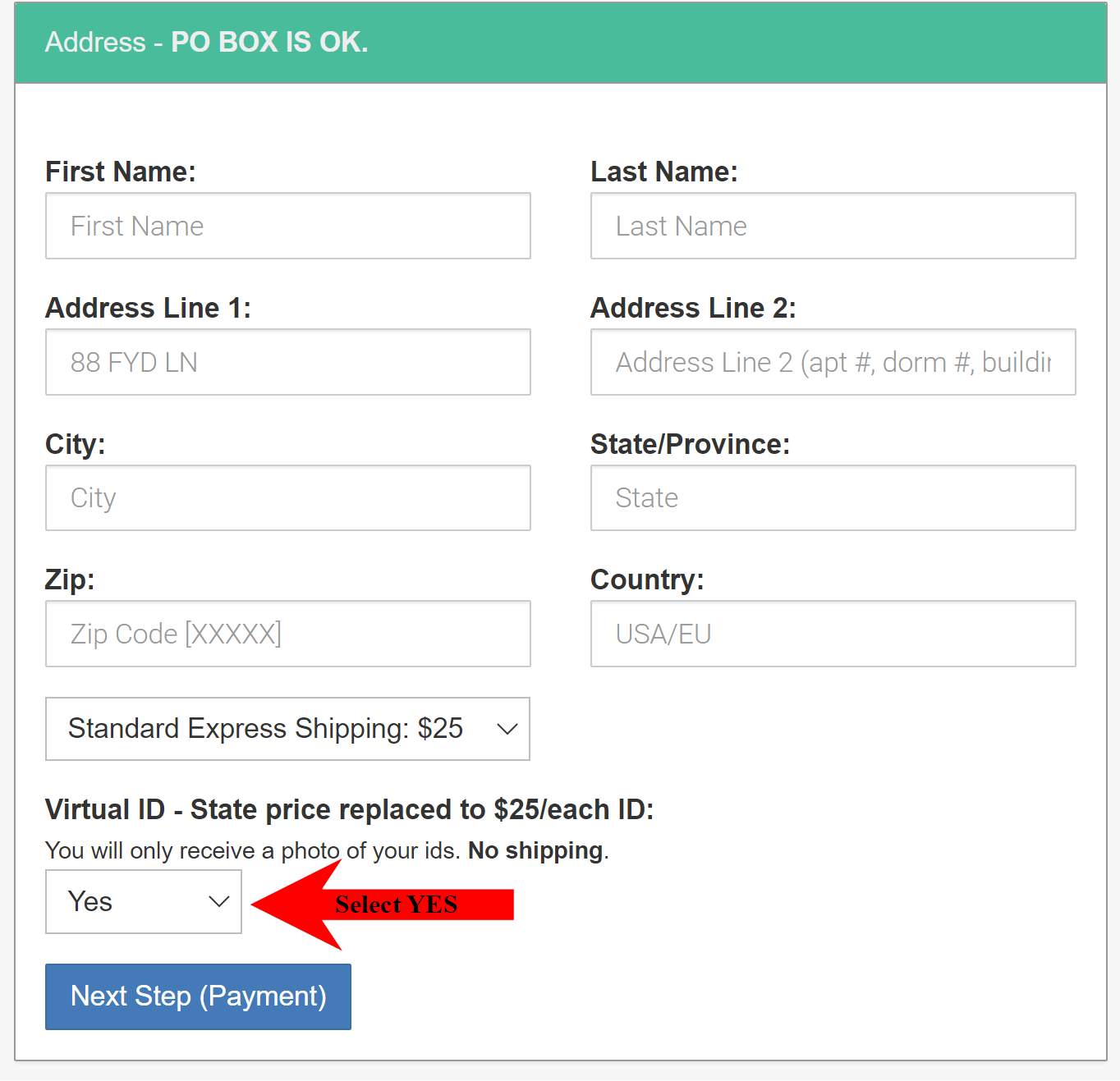Click the "Zip:" field label
The height and width of the screenshot is (1081, 1120).
pos(70,579)
